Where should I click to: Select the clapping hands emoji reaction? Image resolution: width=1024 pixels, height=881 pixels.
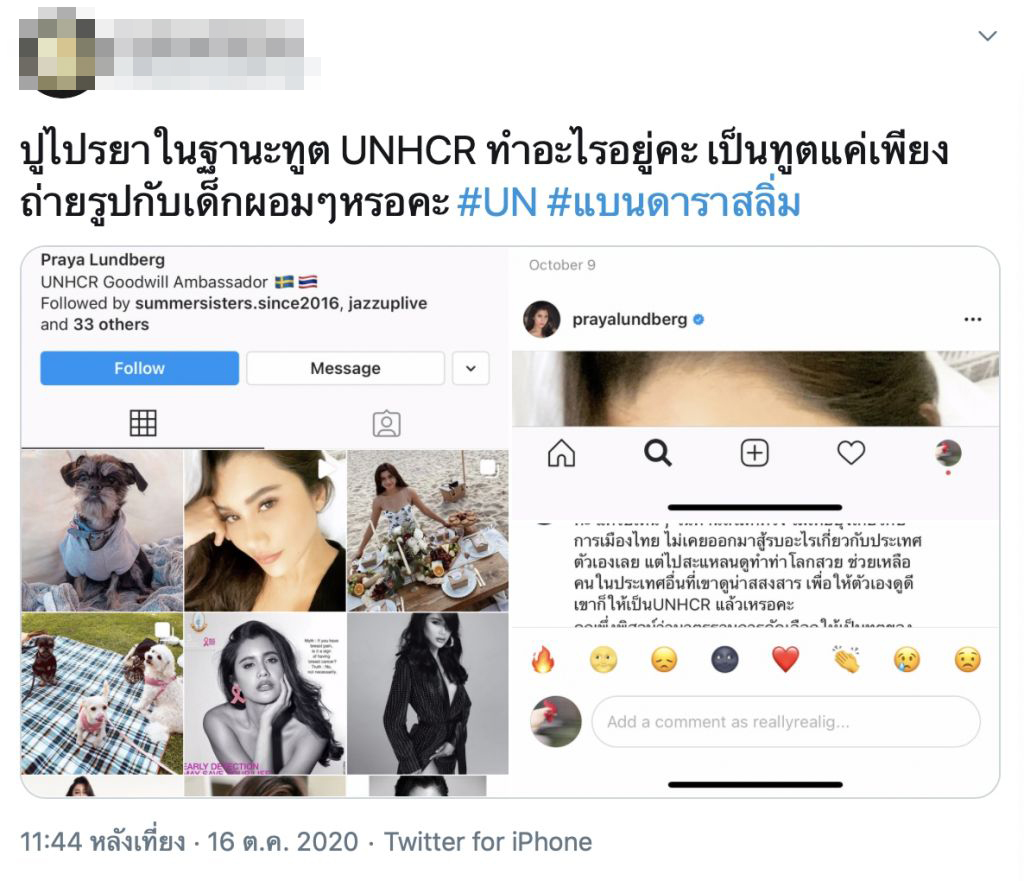coord(846,660)
